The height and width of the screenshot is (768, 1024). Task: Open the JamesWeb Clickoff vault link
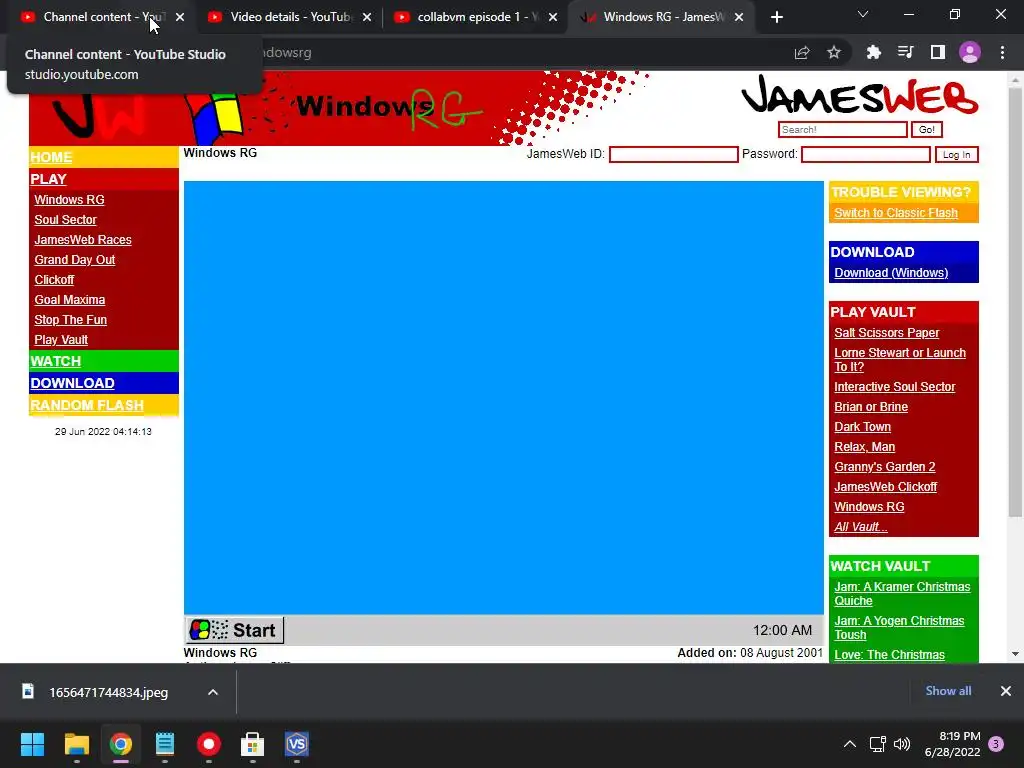(886, 487)
